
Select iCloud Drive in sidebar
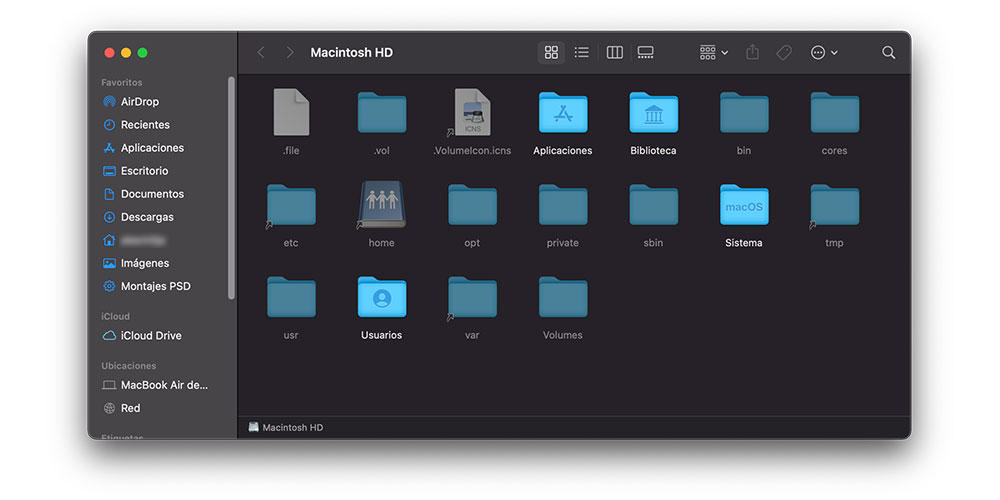point(150,336)
